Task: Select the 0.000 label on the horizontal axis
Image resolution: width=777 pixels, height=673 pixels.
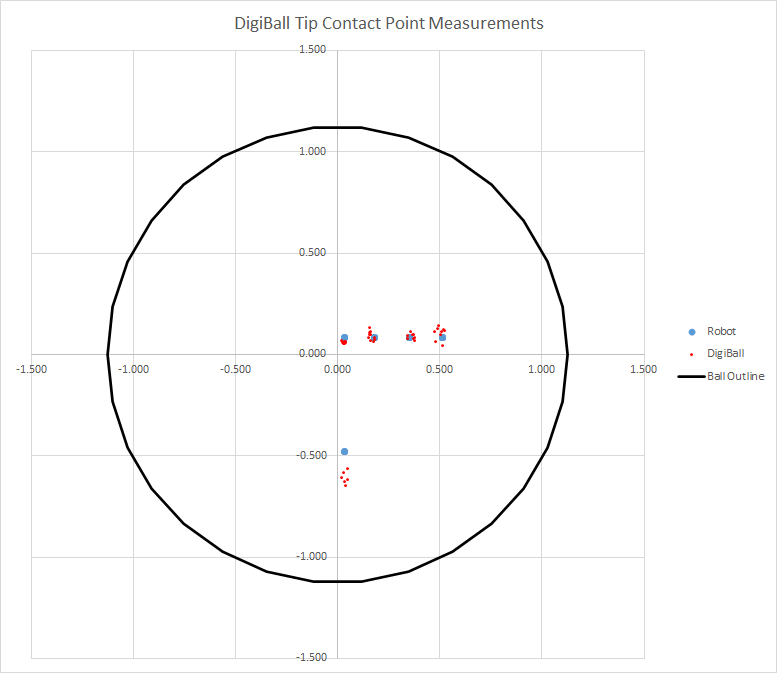Action: coord(338,369)
